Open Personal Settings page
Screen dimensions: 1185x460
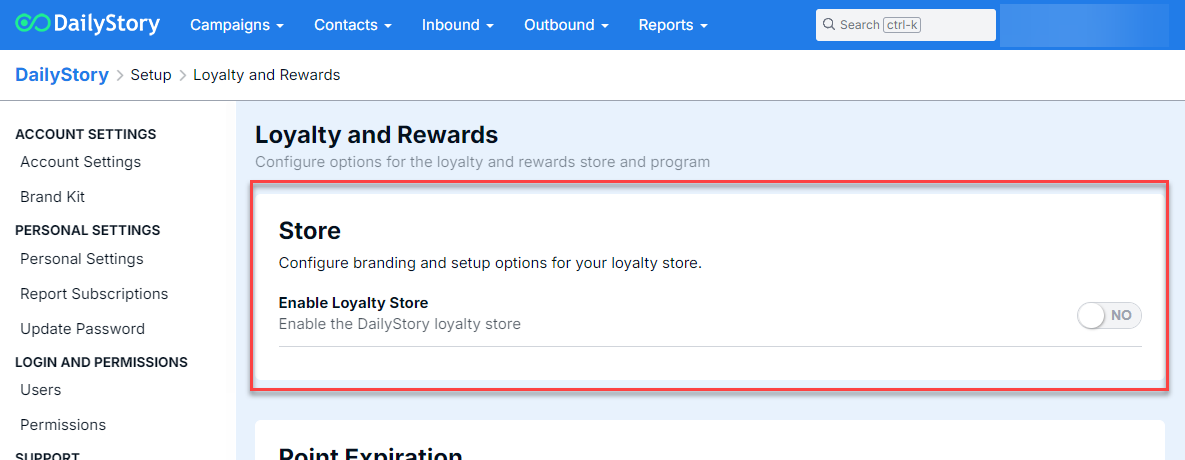coord(82,259)
